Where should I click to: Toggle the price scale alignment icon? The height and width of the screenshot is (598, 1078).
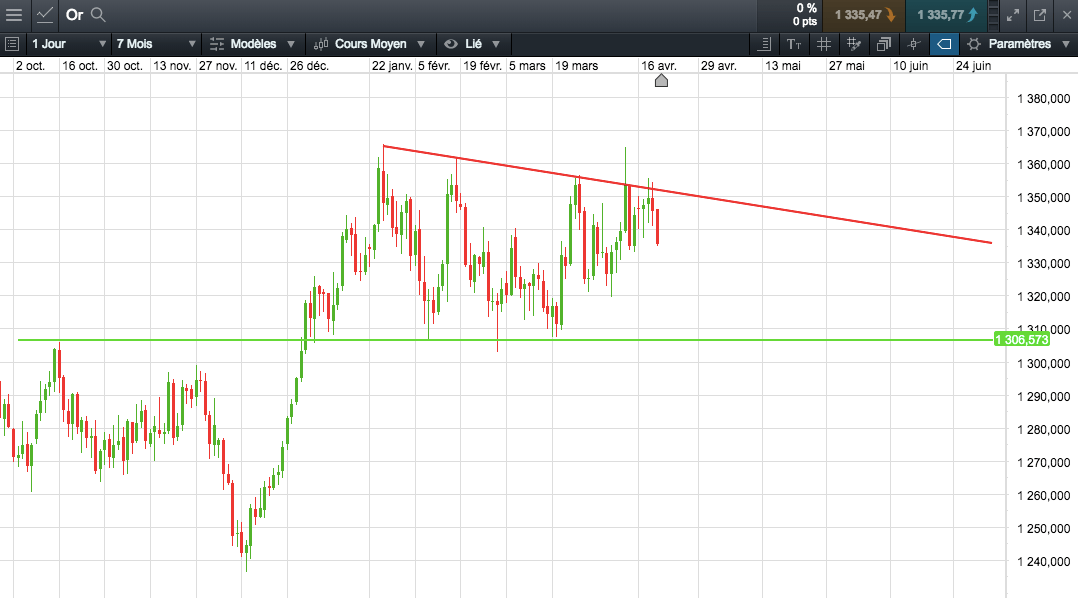[764, 44]
